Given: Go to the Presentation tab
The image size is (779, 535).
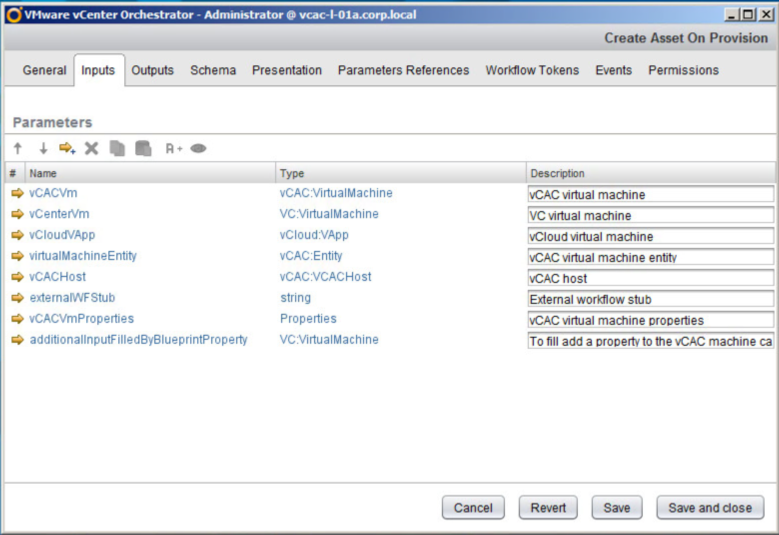Looking at the screenshot, I should [x=287, y=70].
